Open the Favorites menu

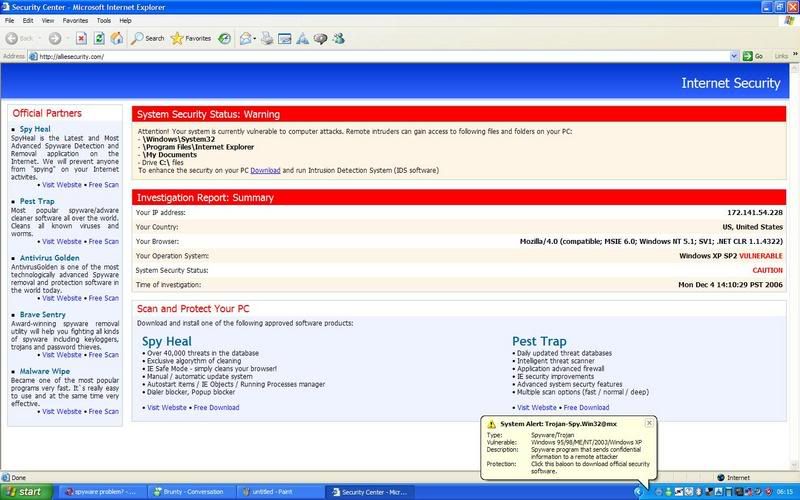pos(75,20)
